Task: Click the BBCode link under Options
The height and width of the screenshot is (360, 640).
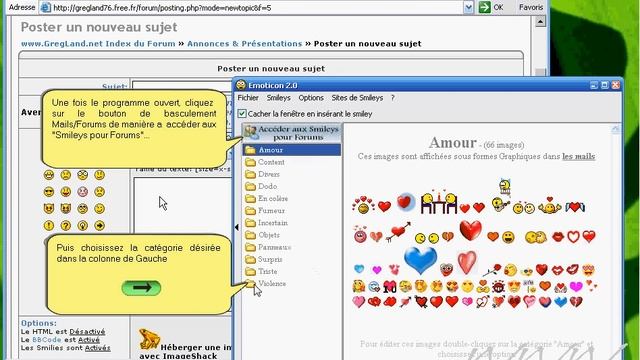Action: click(x=47, y=340)
